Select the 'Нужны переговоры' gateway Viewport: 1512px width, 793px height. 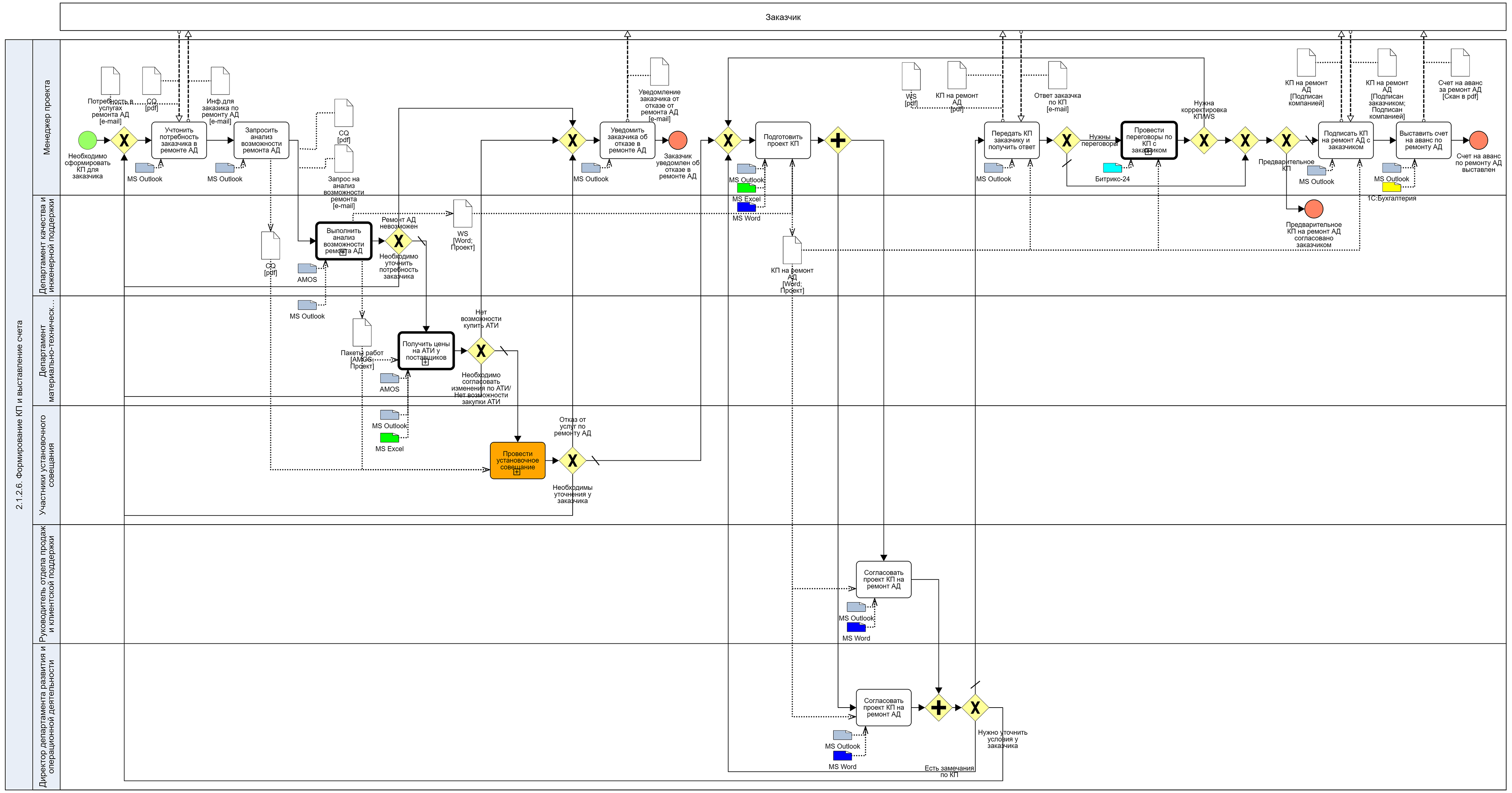click(1066, 140)
